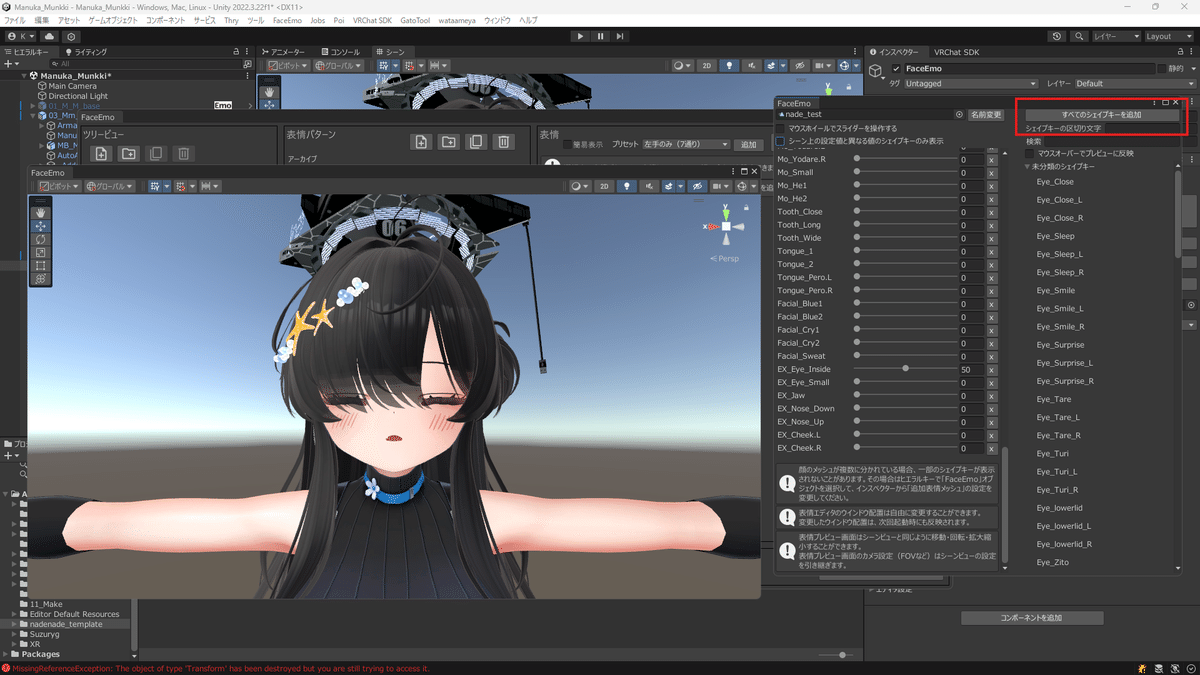Click the 検索 search field for shape keys
1200x675 pixels.
coord(1113,141)
